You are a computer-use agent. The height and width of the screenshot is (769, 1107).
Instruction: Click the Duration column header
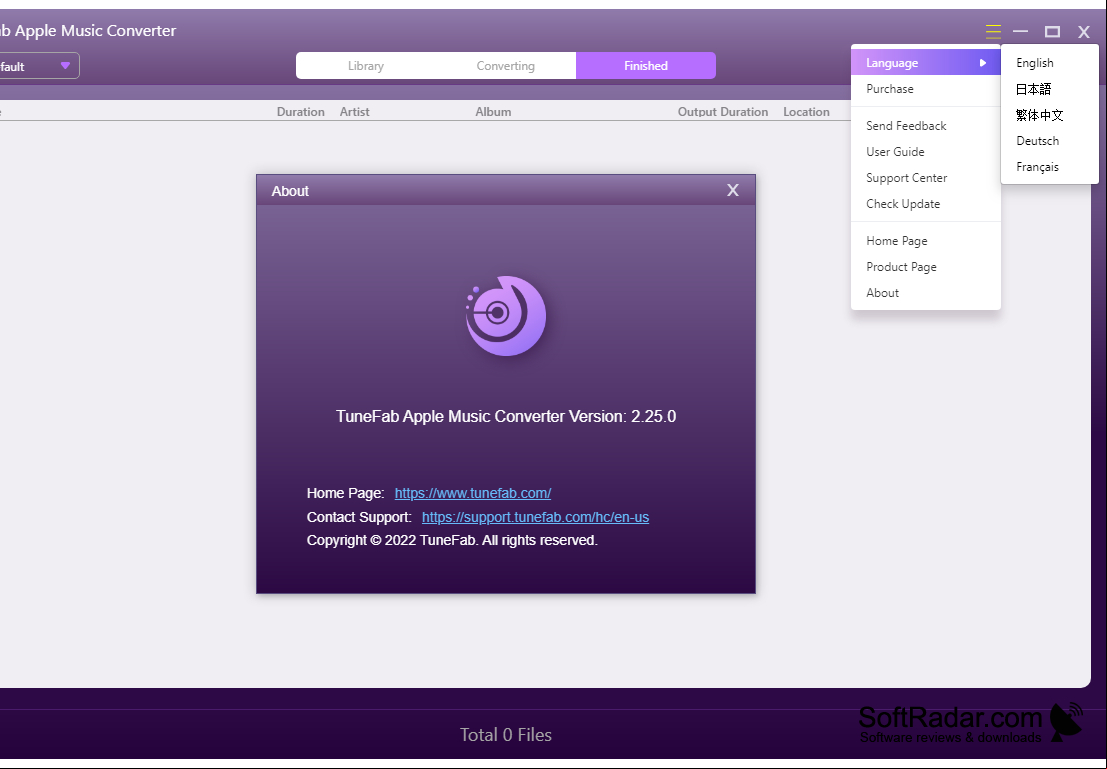click(x=301, y=112)
